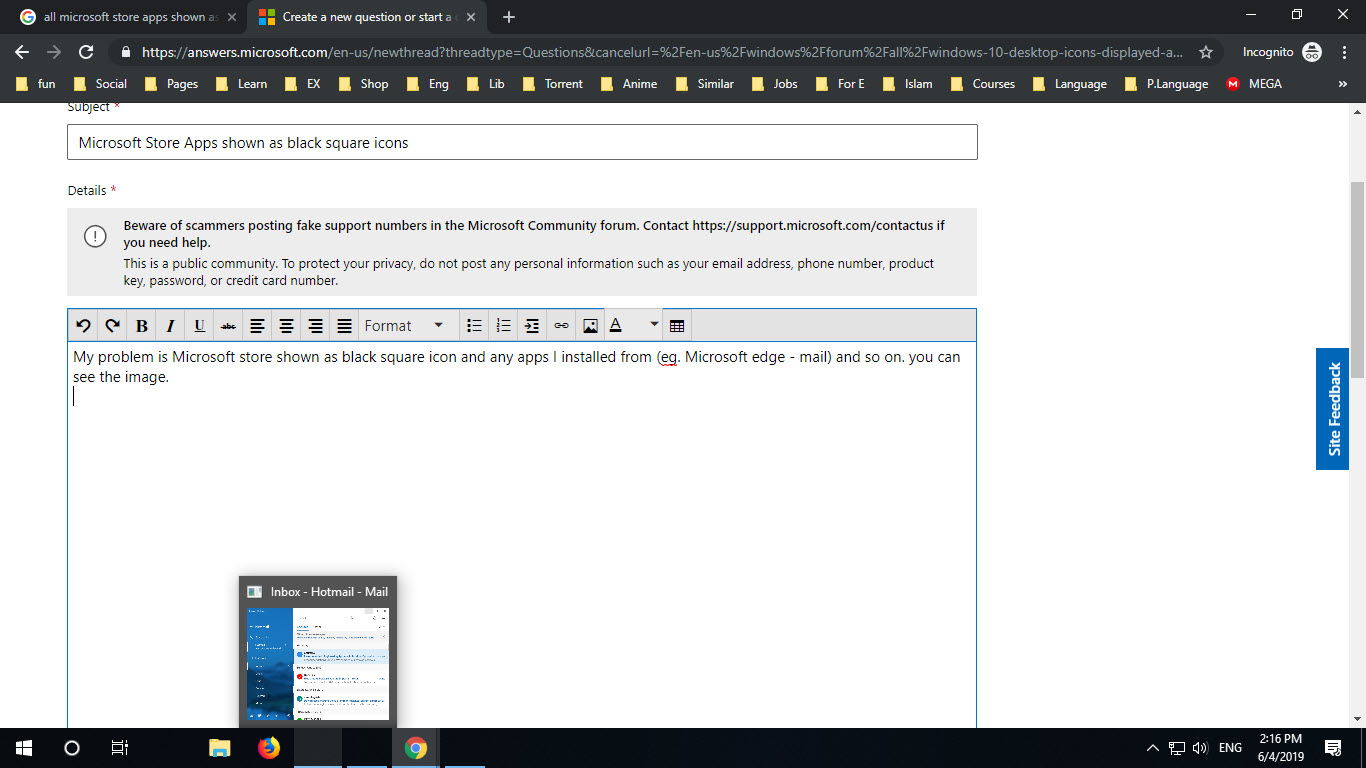Align text left
The image size is (1366, 768).
click(258, 326)
